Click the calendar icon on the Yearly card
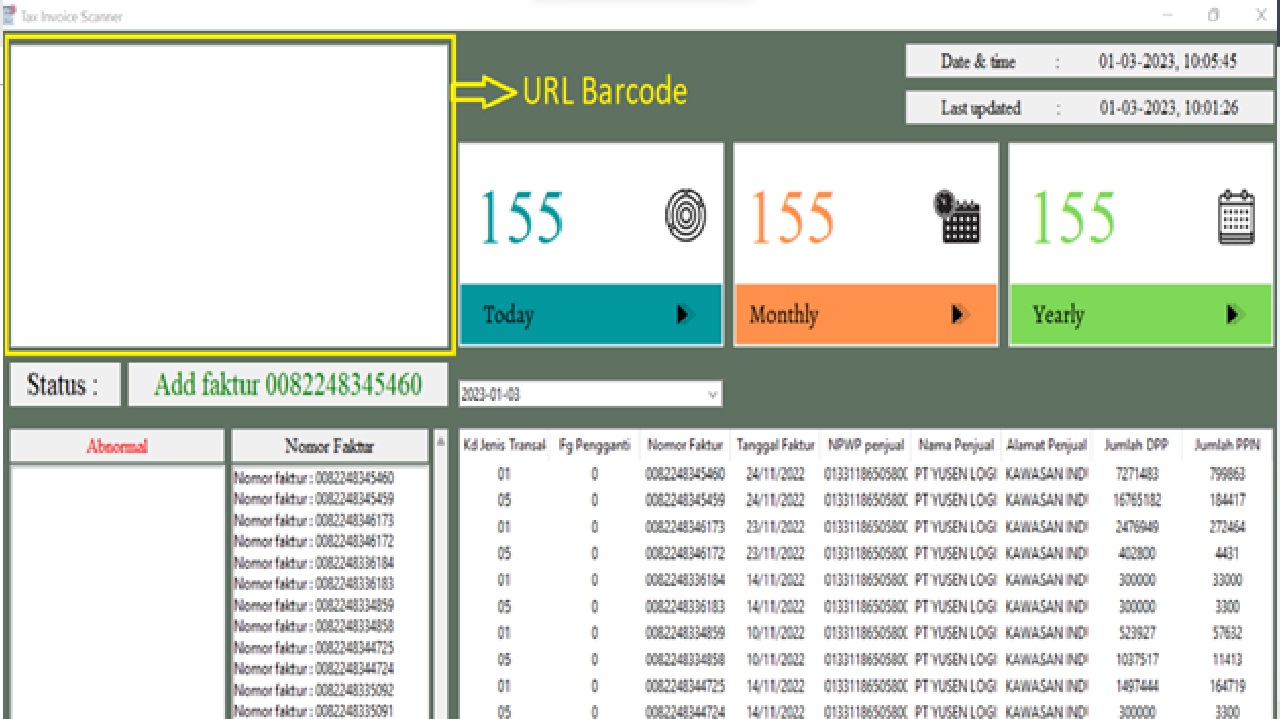 [x=1236, y=217]
